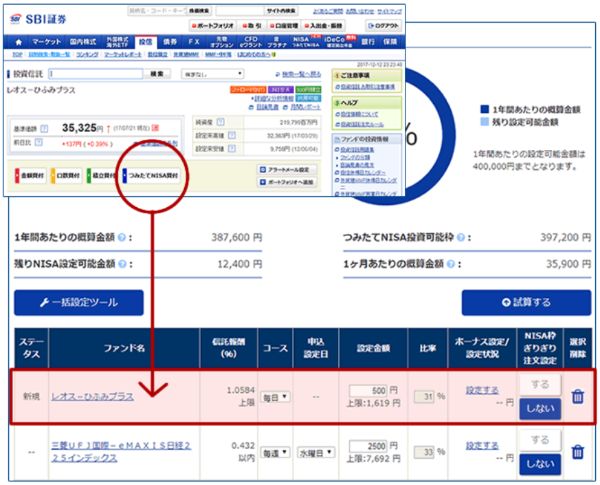This screenshot has width=600, height=485.
Task: Click the 口数買付 button
Action: [67, 176]
